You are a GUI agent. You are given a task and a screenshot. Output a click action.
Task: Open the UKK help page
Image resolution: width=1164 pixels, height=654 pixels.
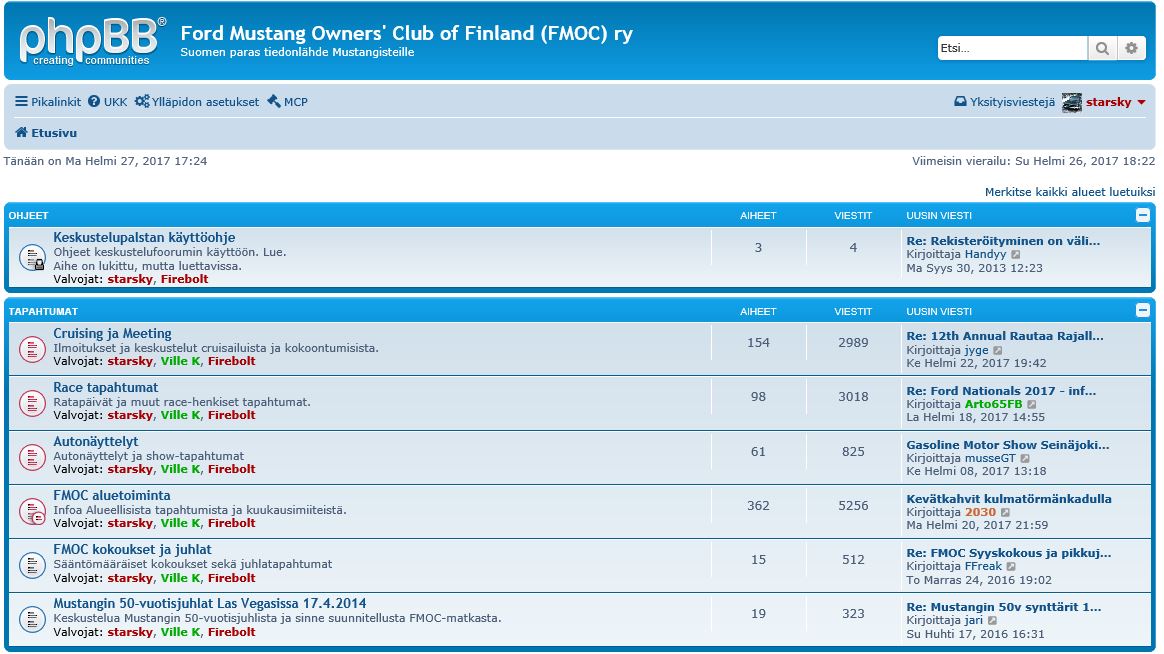[108, 102]
